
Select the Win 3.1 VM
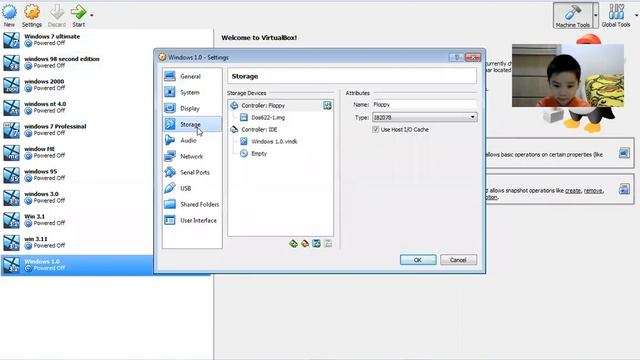coord(106,220)
